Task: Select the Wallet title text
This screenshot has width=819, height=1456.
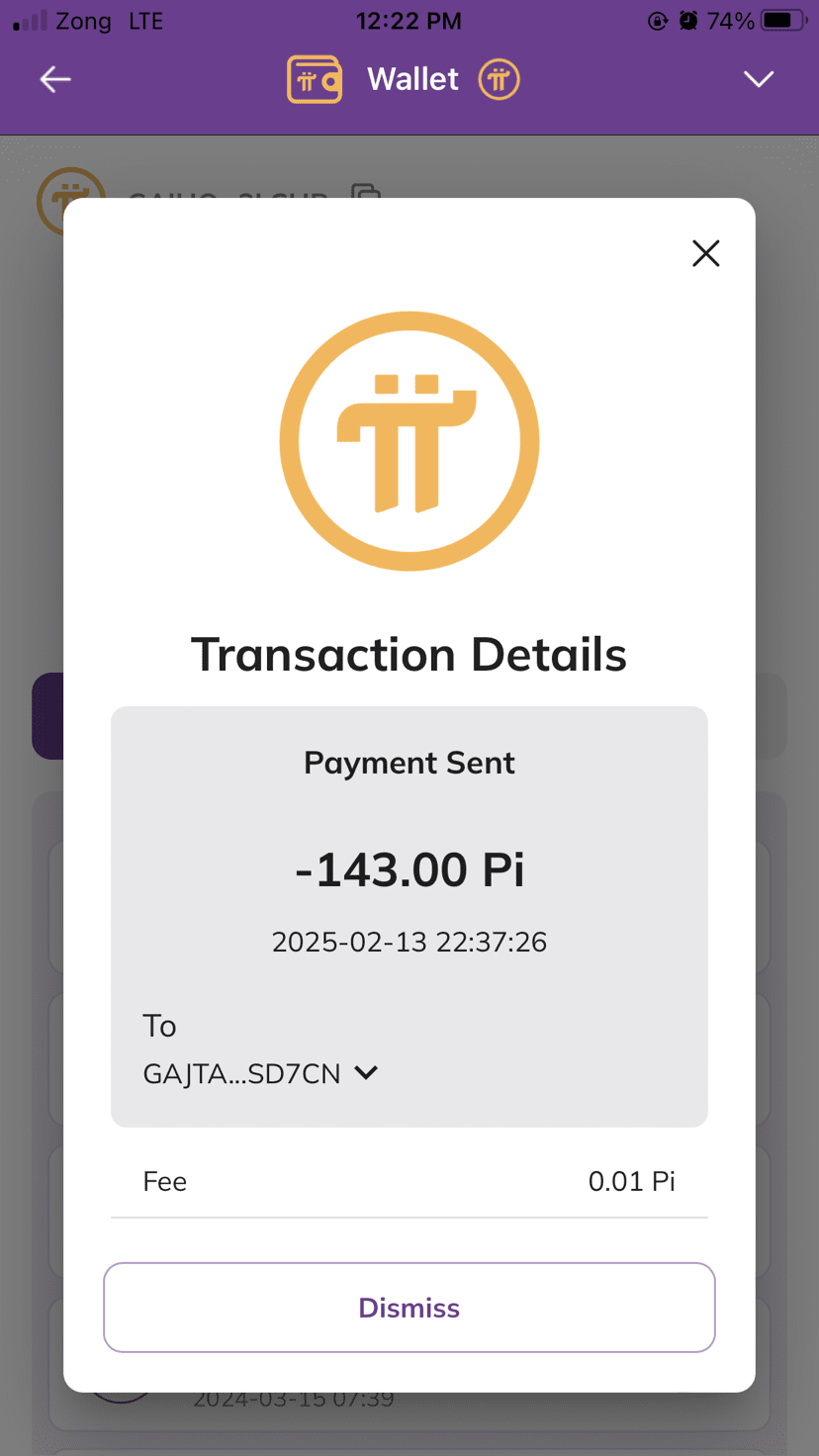Action: point(412,79)
